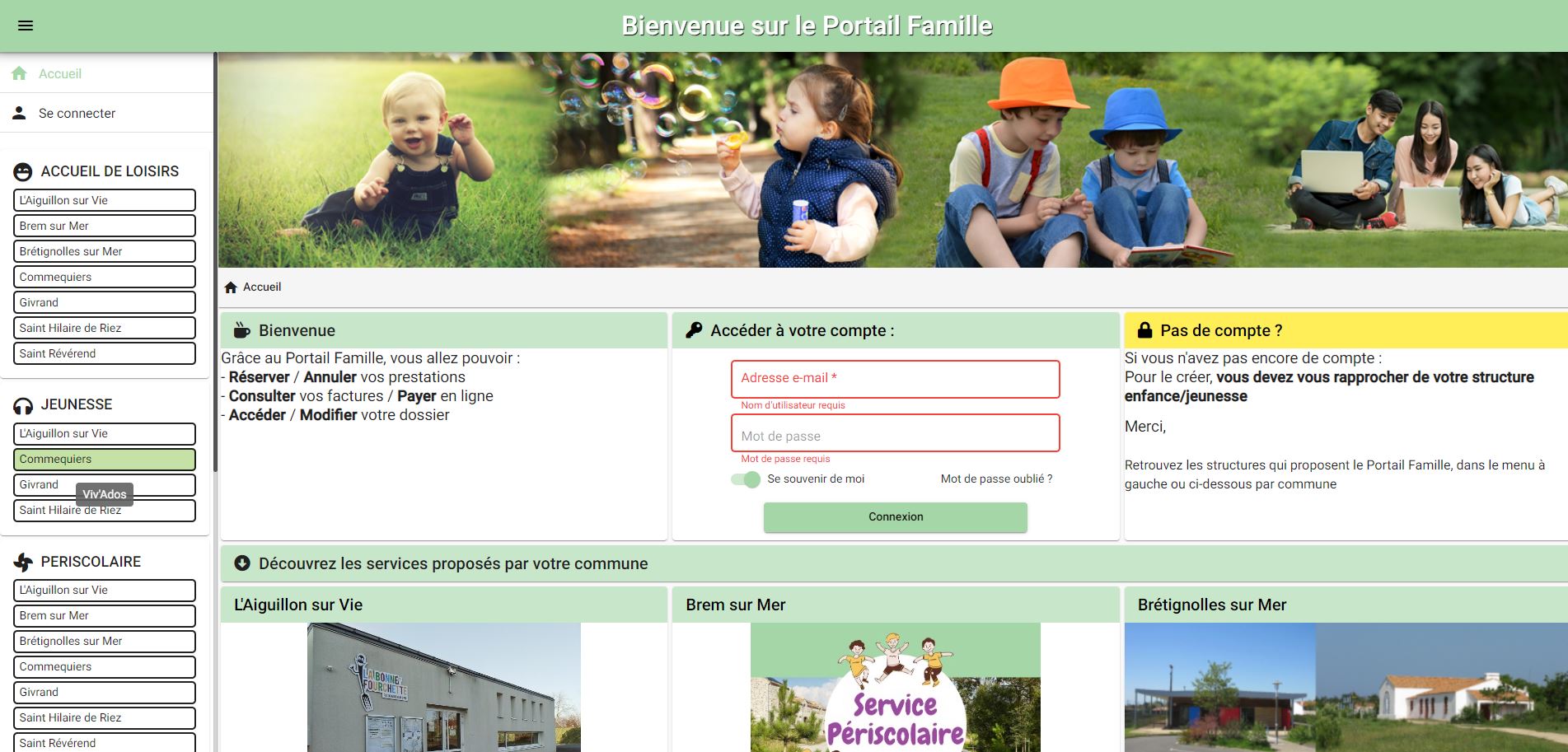Click the person icon next to Se connecter

tap(20, 113)
